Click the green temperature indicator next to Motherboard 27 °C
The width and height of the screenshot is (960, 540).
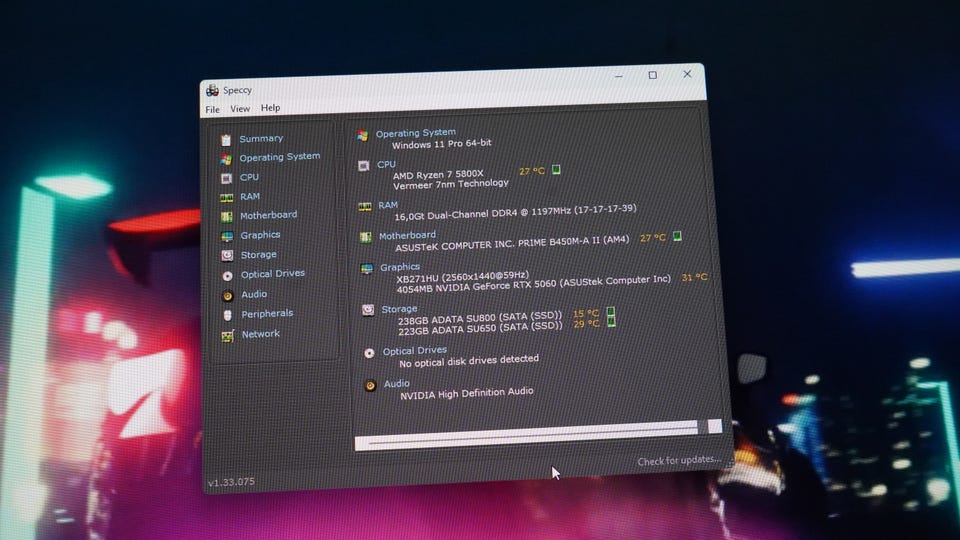tap(677, 236)
